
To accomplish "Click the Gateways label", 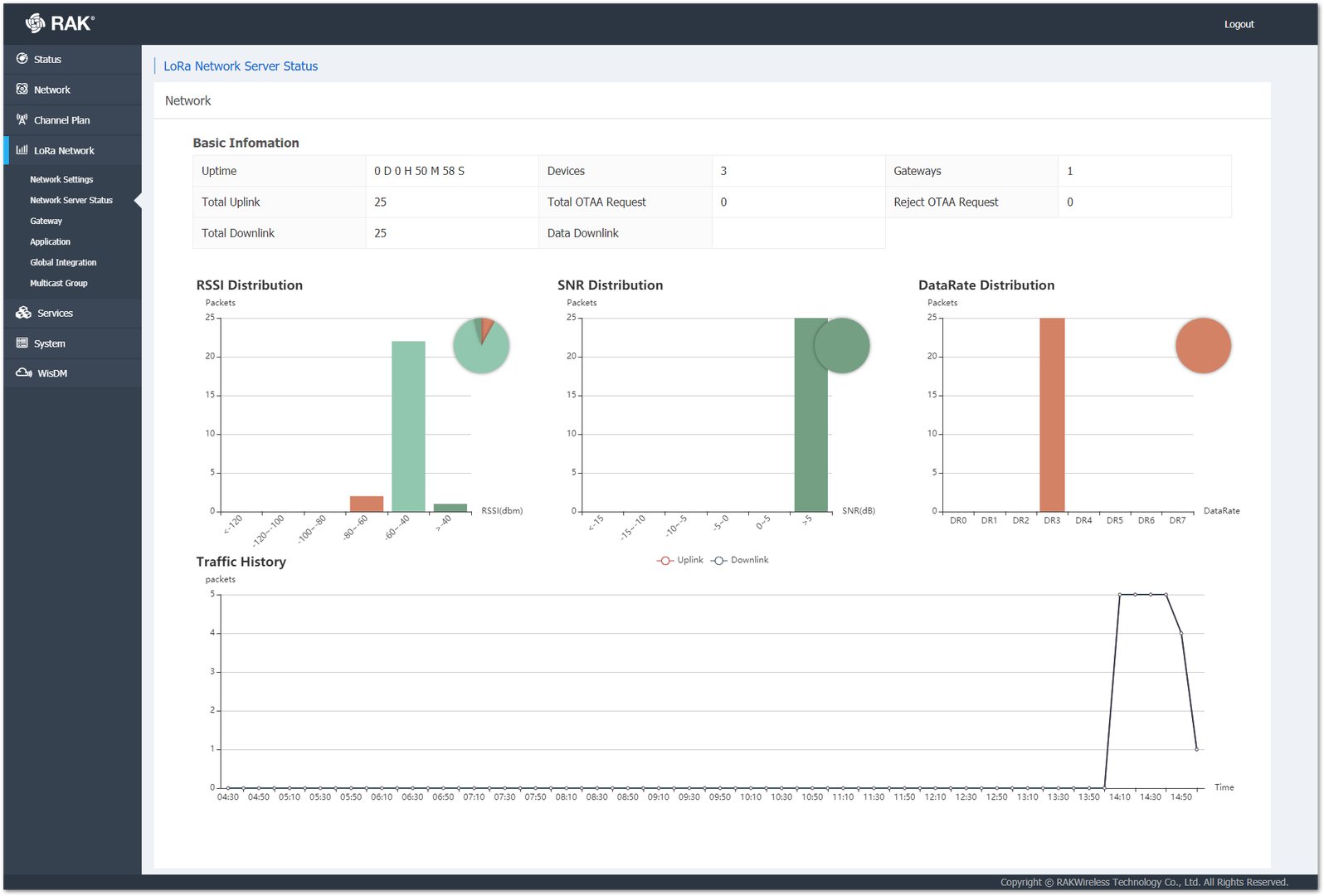I will [918, 171].
